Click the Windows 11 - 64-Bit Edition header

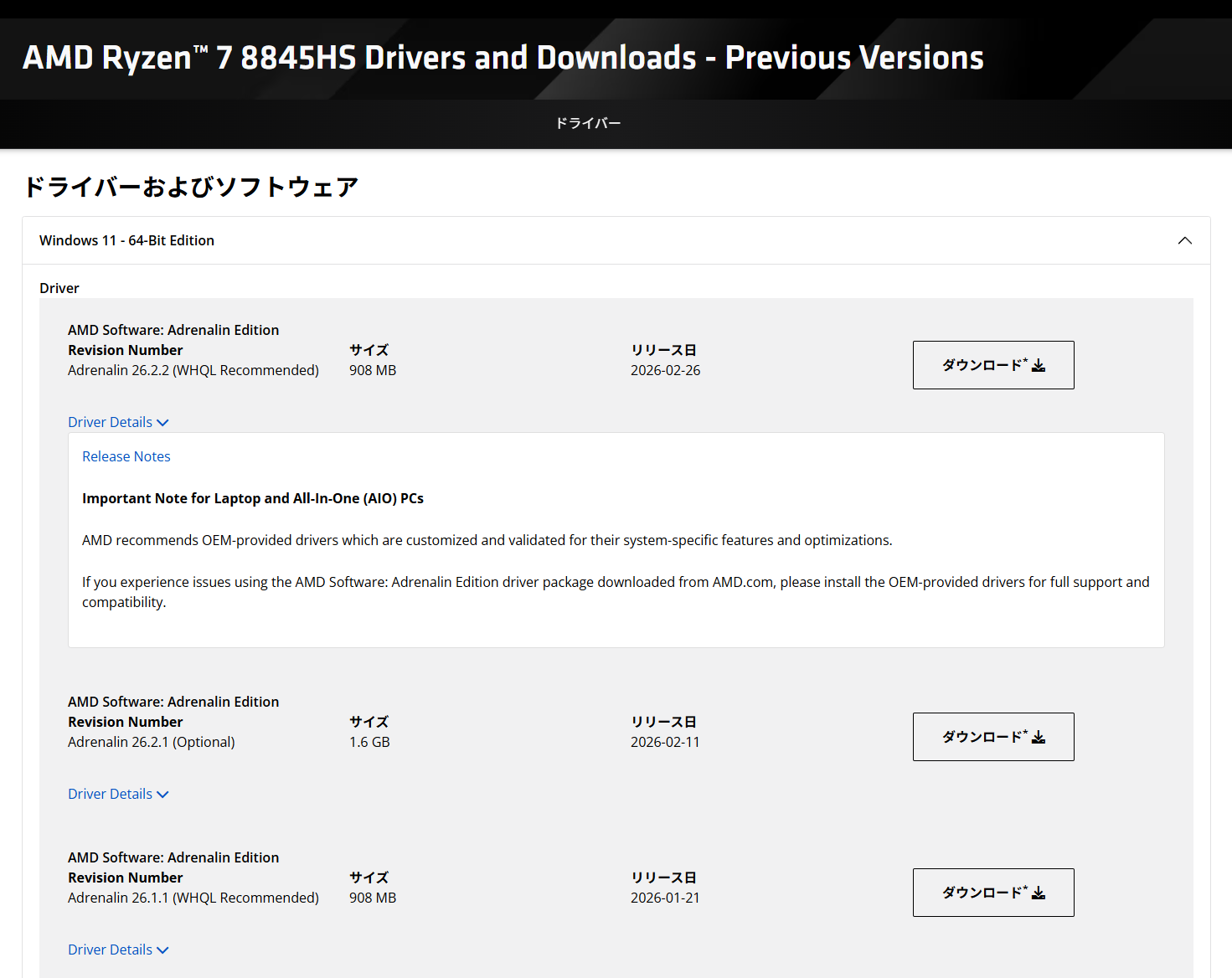[126, 241]
